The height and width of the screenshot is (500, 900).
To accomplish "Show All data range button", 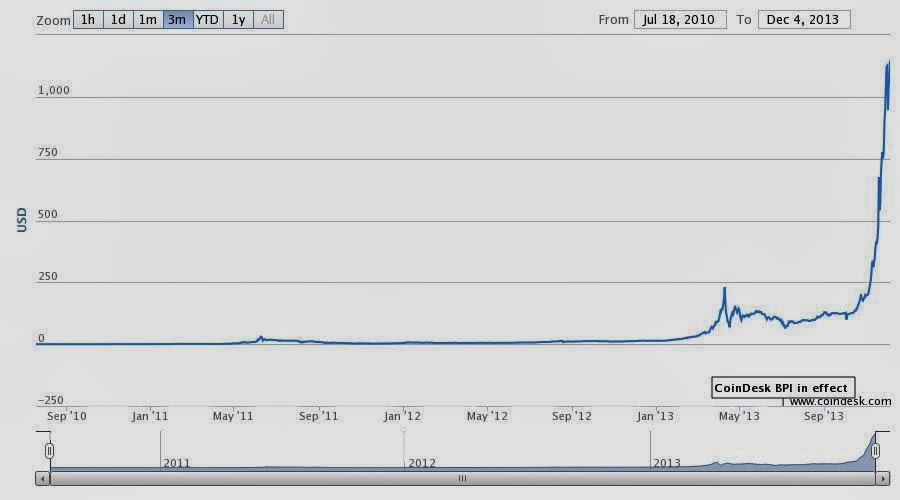I will 268,20.
